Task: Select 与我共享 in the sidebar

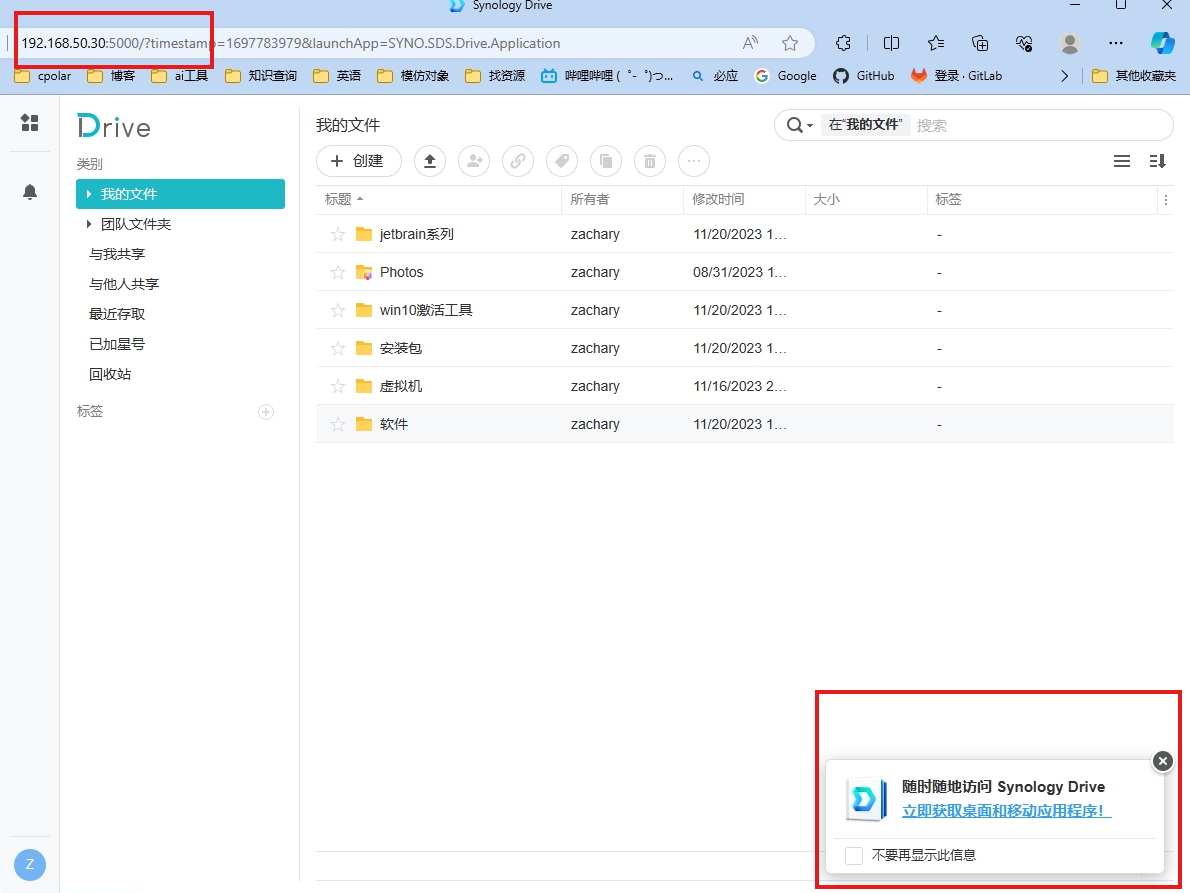Action: coord(117,254)
